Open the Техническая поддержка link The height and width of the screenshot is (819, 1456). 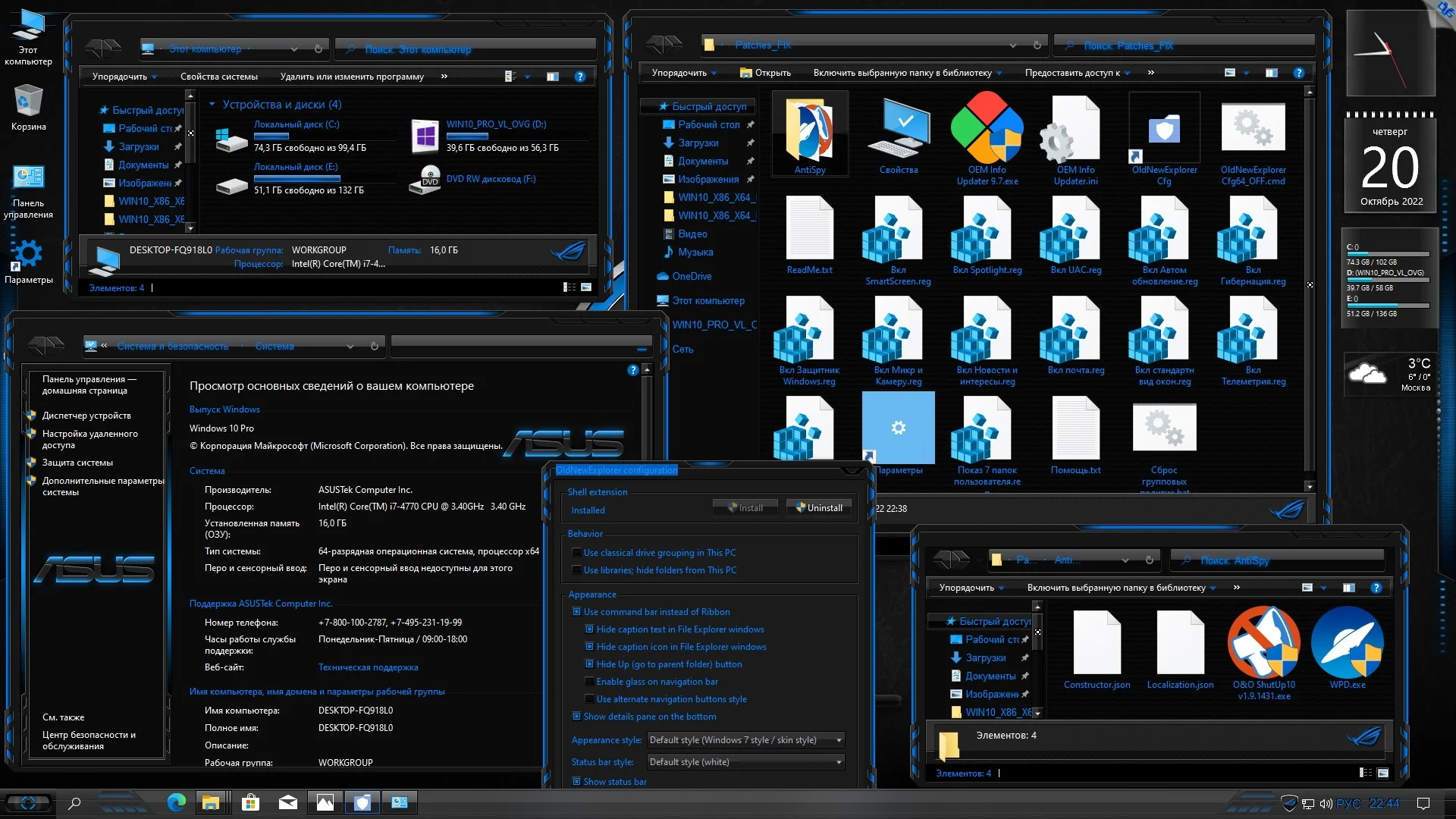[x=368, y=667]
